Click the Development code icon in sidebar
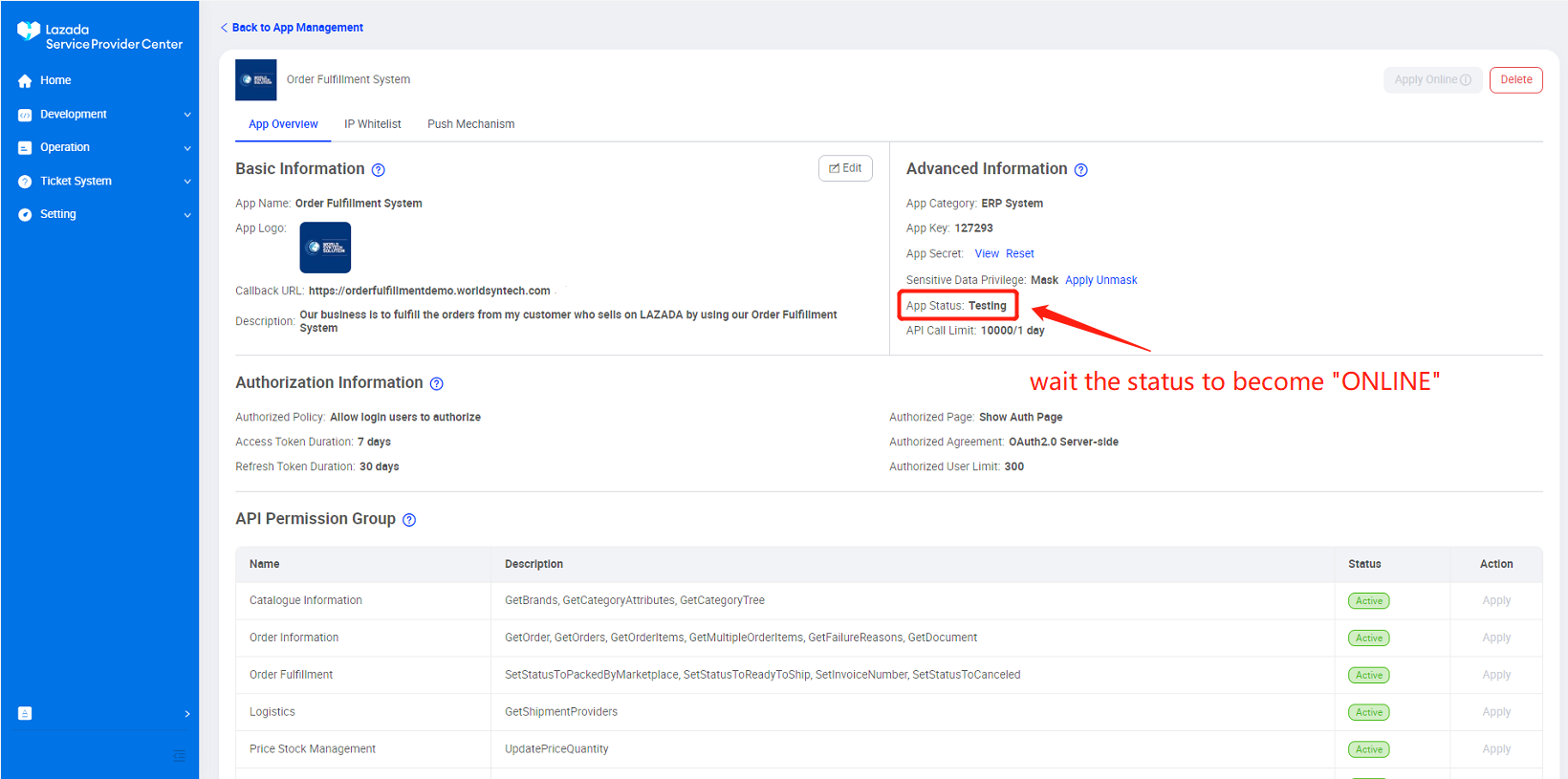 point(25,115)
